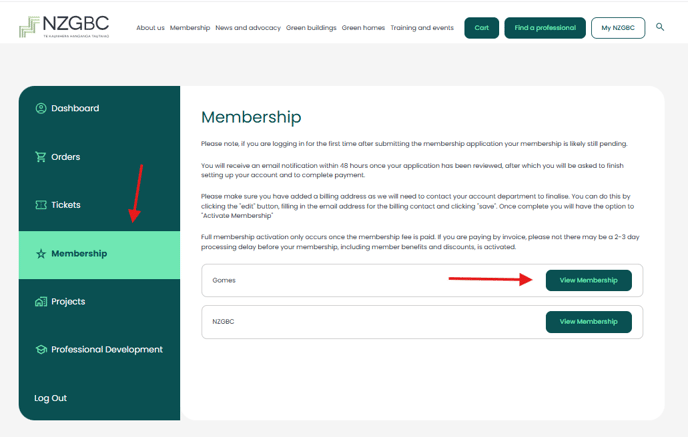Screen dimensions: 688x437
Task: View Membership for NZGBC
Action: click(x=588, y=322)
